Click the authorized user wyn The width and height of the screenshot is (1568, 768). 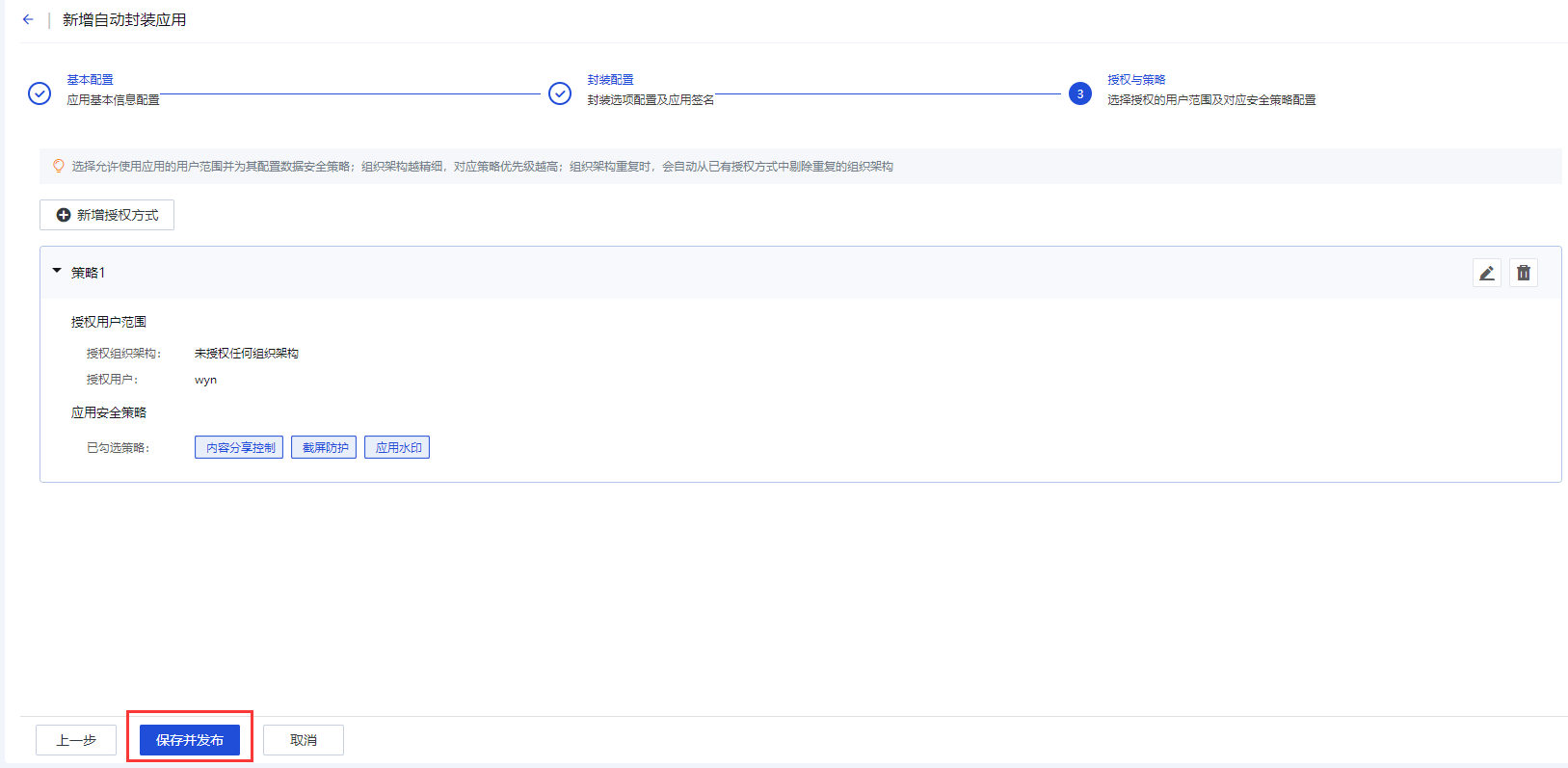pyautogui.click(x=205, y=380)
